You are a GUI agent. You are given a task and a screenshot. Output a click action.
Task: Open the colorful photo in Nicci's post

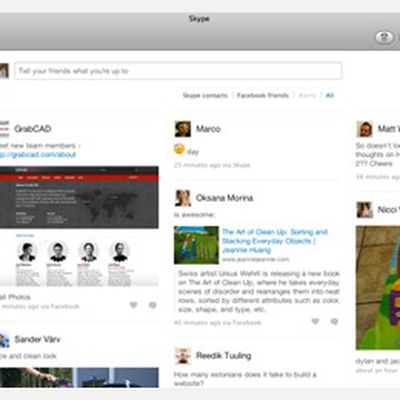pyautogui.click(x=378, y=288)
